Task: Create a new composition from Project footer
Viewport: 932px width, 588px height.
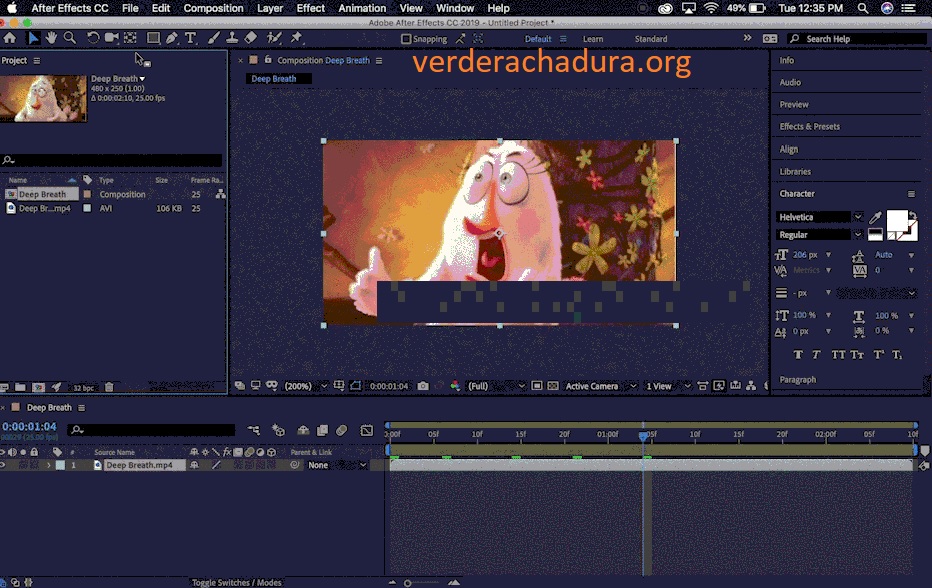Action: (39, 387)
